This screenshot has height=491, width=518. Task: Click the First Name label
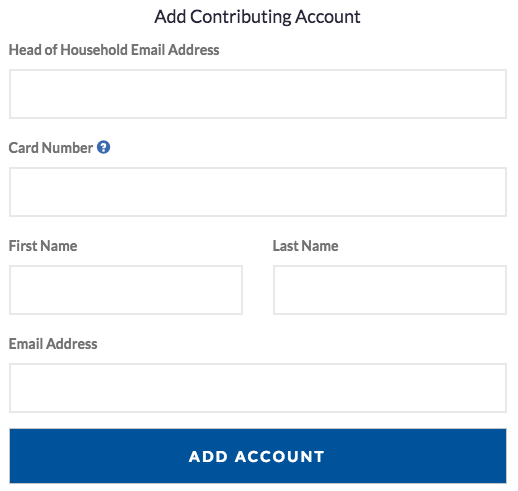pyautogui.click(x=43, y=246)
